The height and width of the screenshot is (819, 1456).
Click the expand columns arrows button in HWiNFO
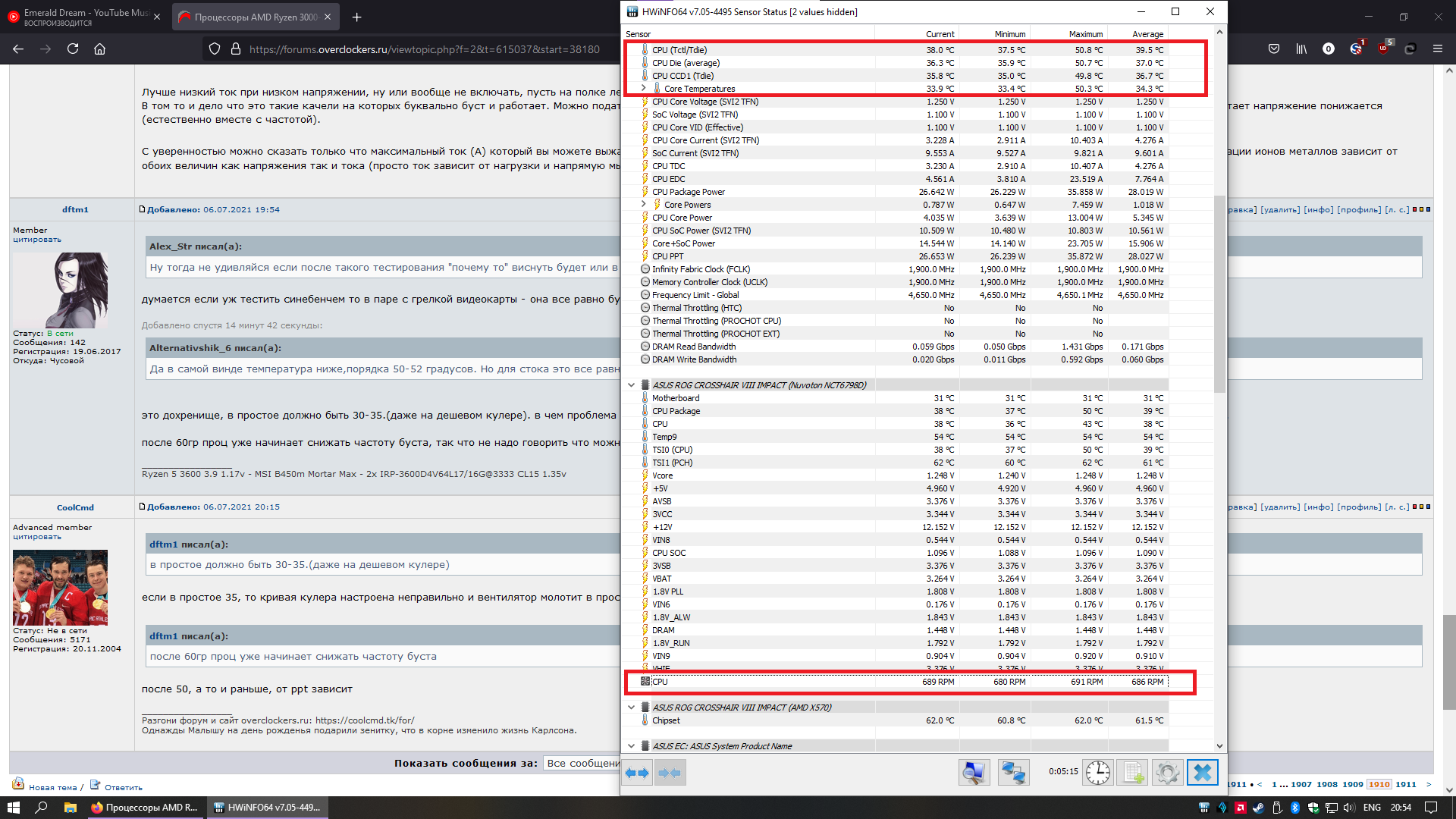[637, 773]
